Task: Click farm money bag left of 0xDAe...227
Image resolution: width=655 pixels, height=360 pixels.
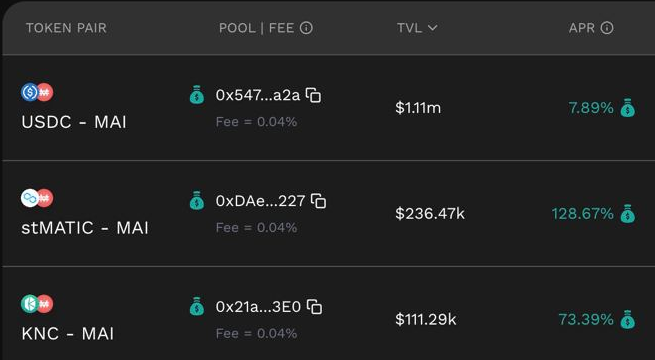Action: coord(197,200)
